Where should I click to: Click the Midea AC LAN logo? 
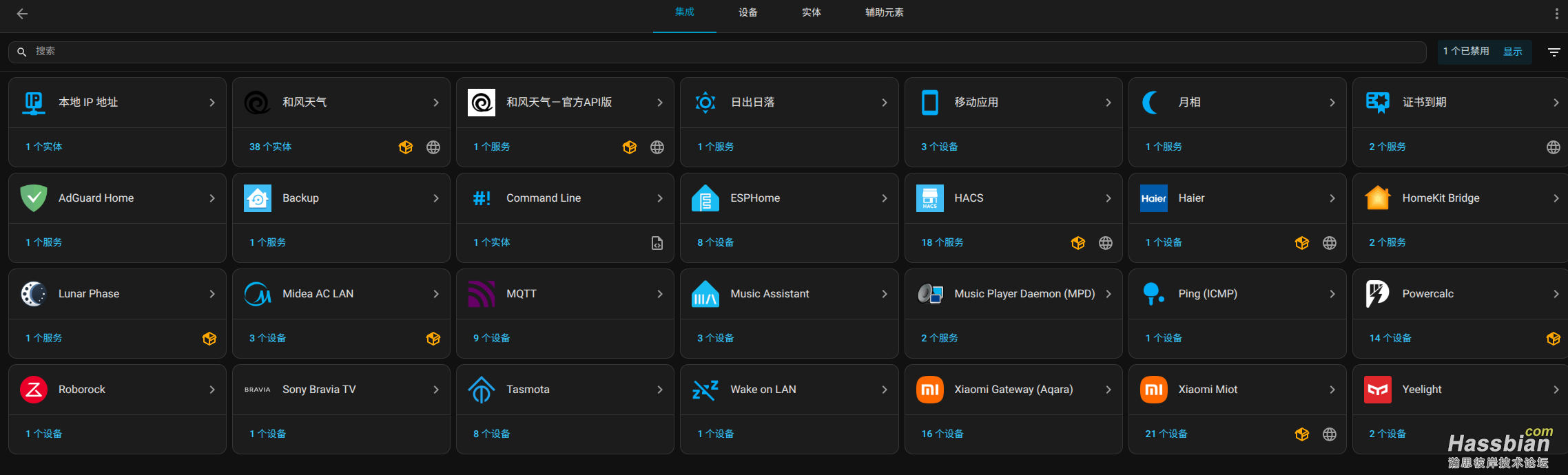(258, 294)
